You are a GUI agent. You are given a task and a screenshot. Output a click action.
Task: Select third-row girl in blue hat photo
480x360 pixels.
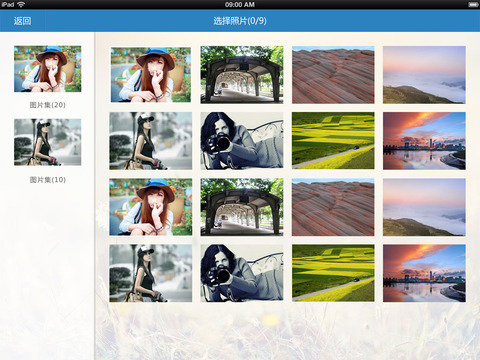(x=151, y=207)
